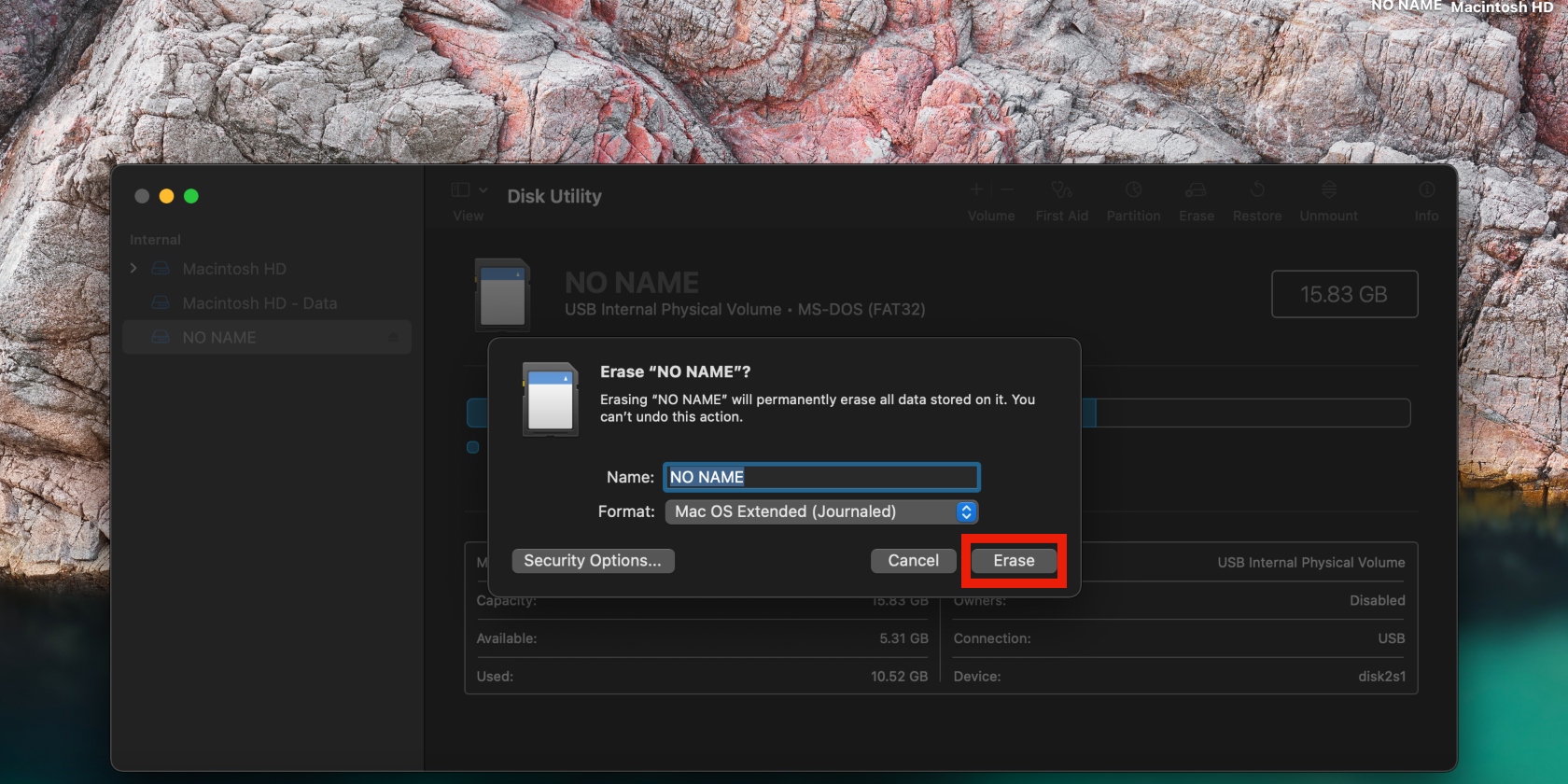Click the NO NAME volume heading
This screenshot has height=784, width=1568.
click(x=632, y=282)
